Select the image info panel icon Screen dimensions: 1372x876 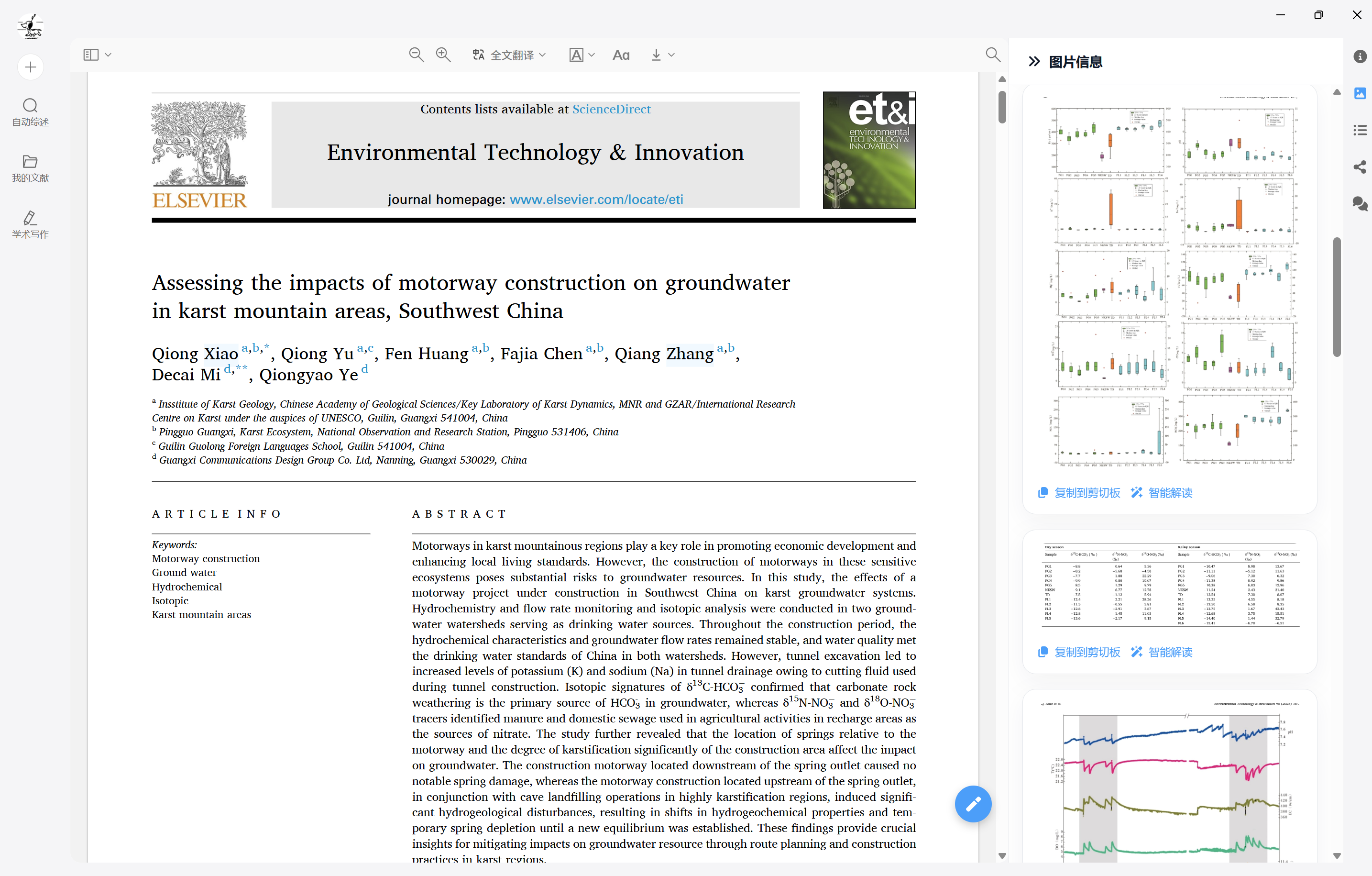tap(1360, 93)
